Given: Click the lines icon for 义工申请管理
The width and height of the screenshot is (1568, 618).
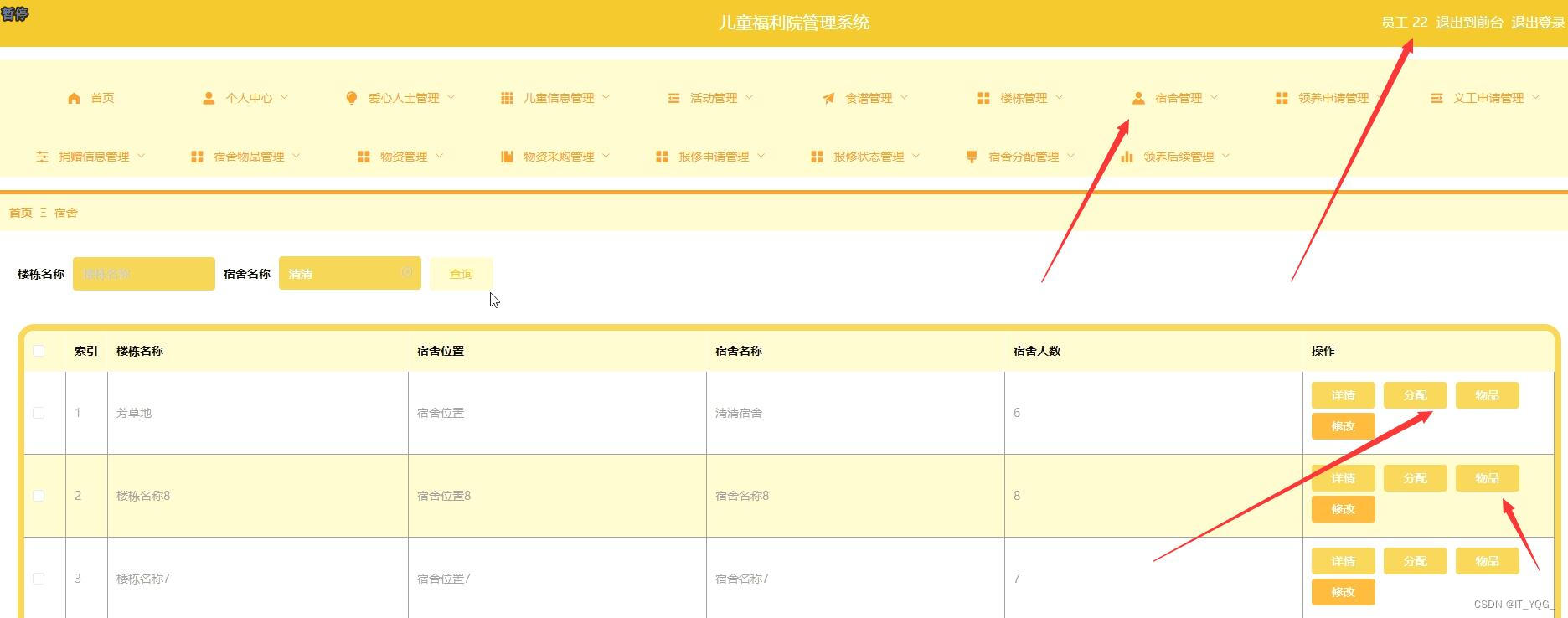Looking at the screenshot, I should pos(1436,98).
